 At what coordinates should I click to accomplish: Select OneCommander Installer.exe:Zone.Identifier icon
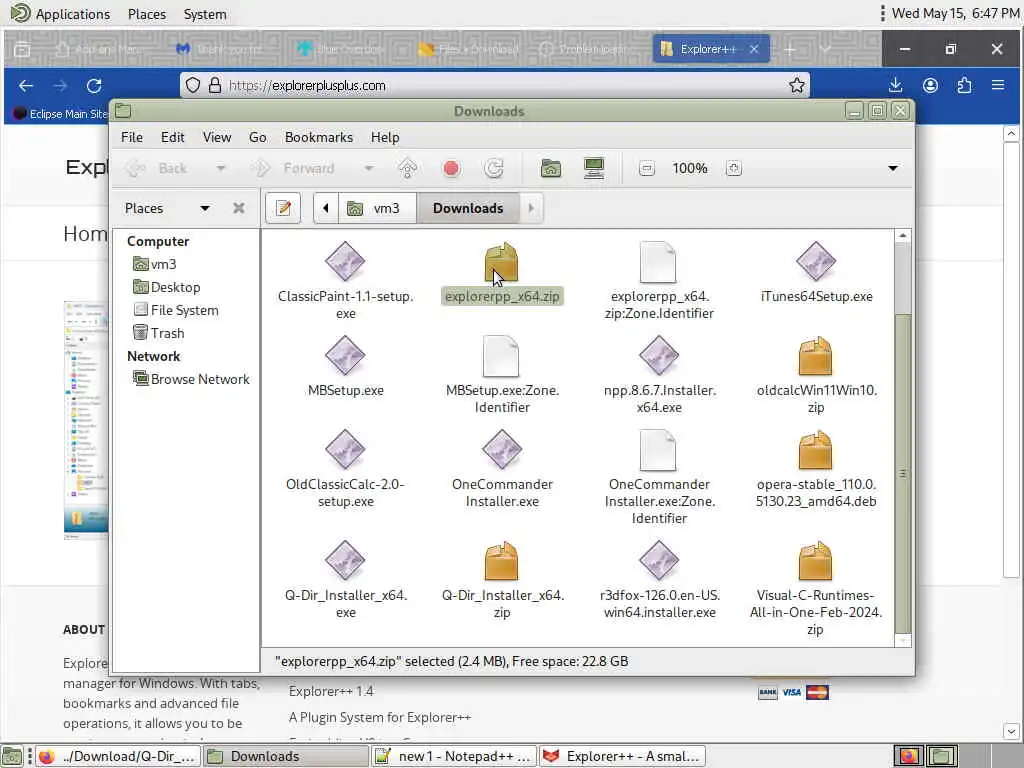tap(658, 450)
